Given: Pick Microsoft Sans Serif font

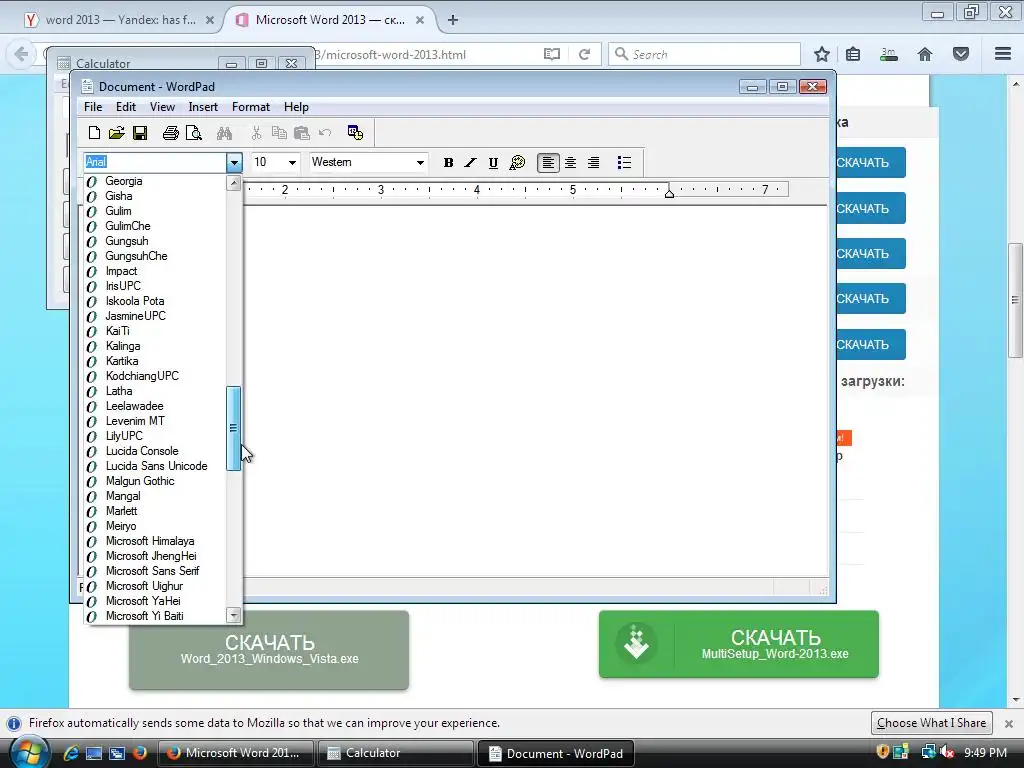Looking at the screenshot, I should pos(155,571).
